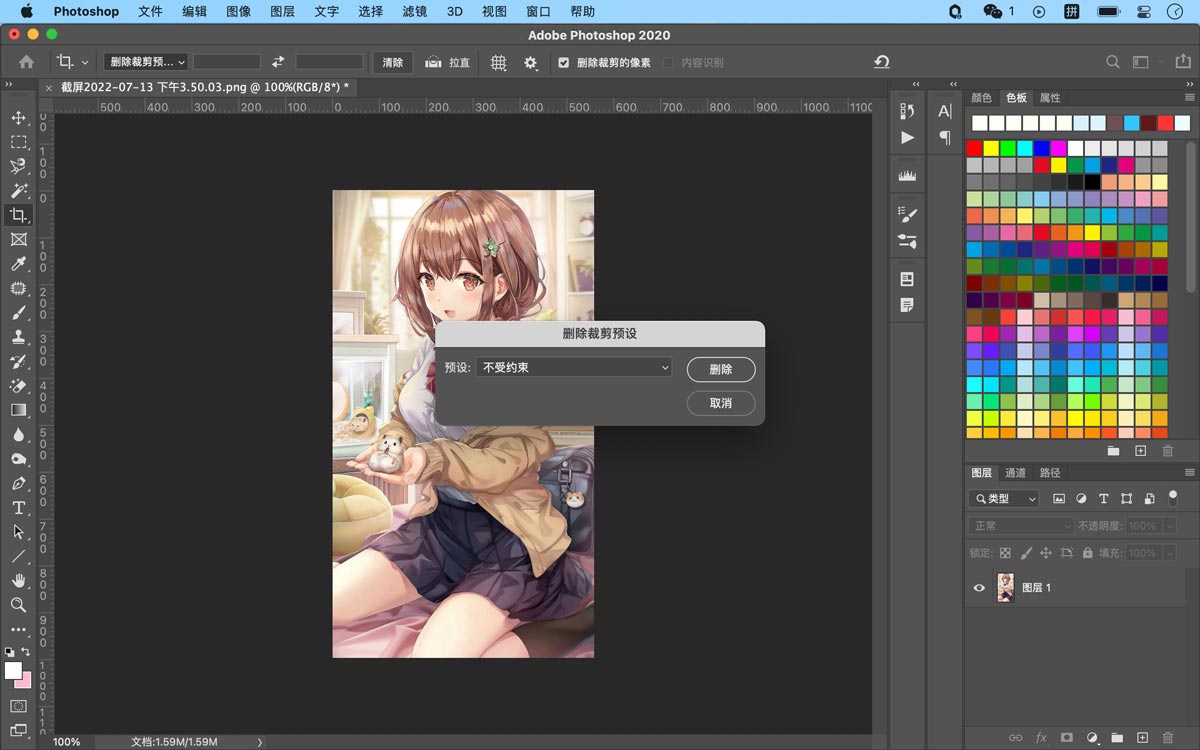
Task: Click the foreground color swatch
Action: [x=13, y=670]
